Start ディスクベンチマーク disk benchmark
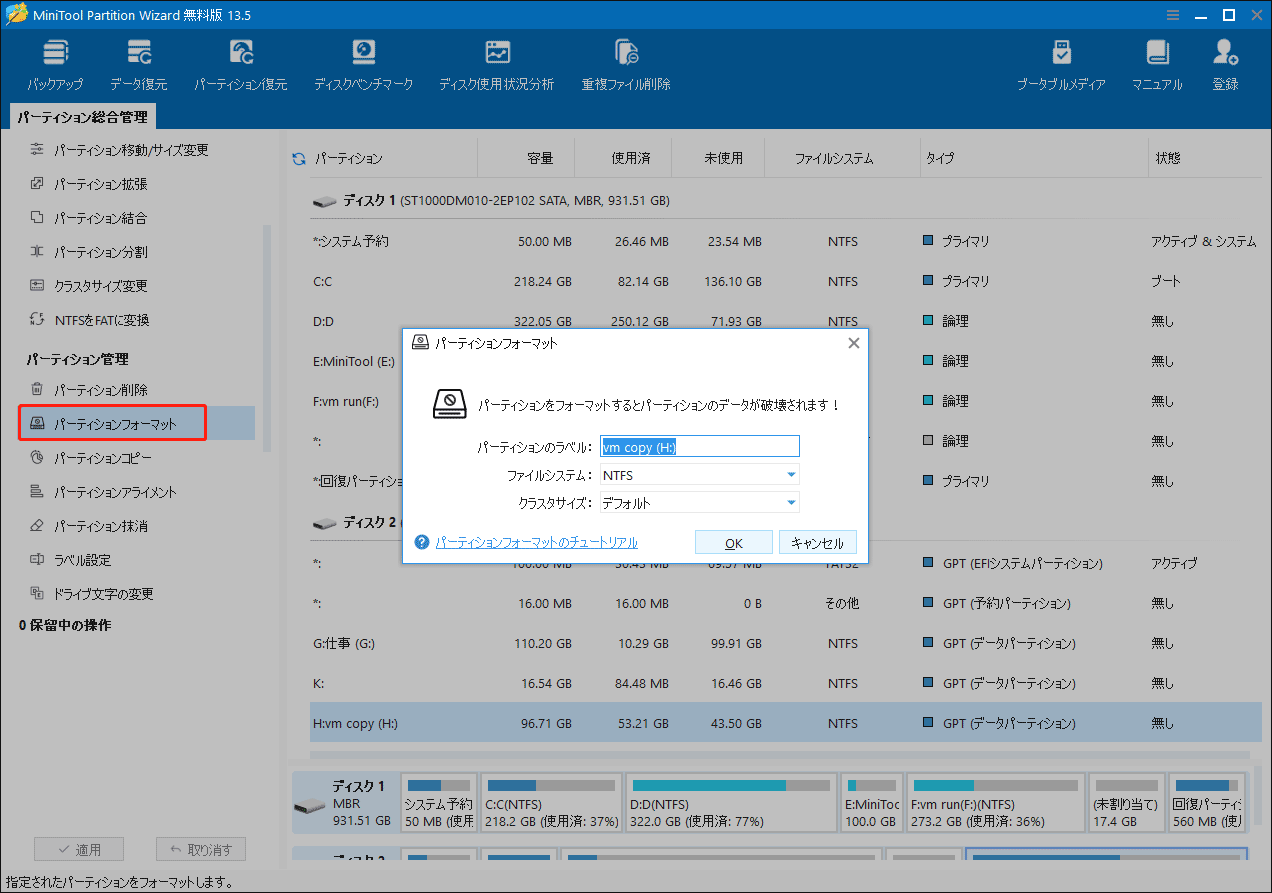The height and width of the screenshot is (893, 1272). click(x=363, y=60)
